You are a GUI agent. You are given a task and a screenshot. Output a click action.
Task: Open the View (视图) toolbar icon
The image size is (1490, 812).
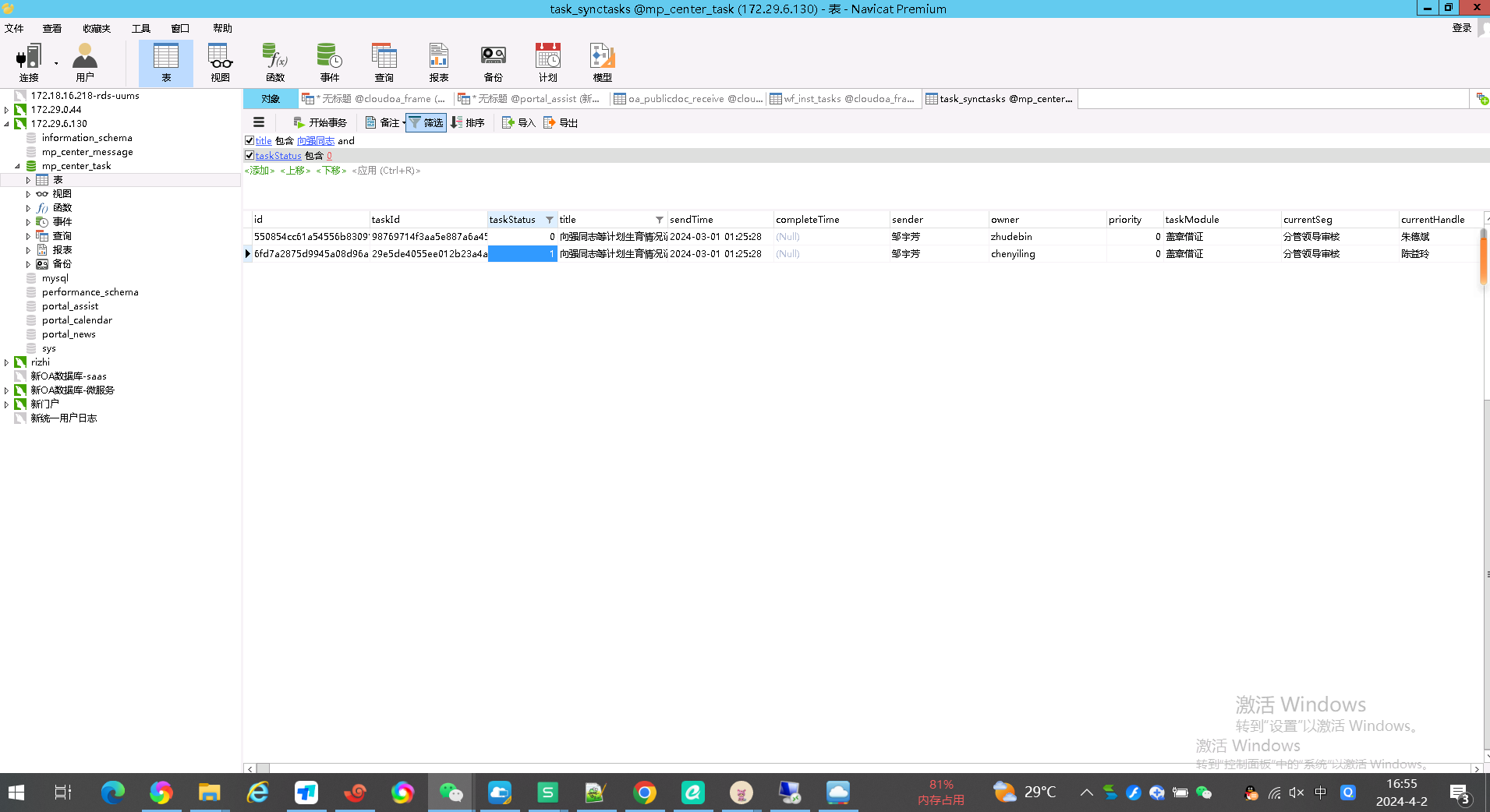221,62
